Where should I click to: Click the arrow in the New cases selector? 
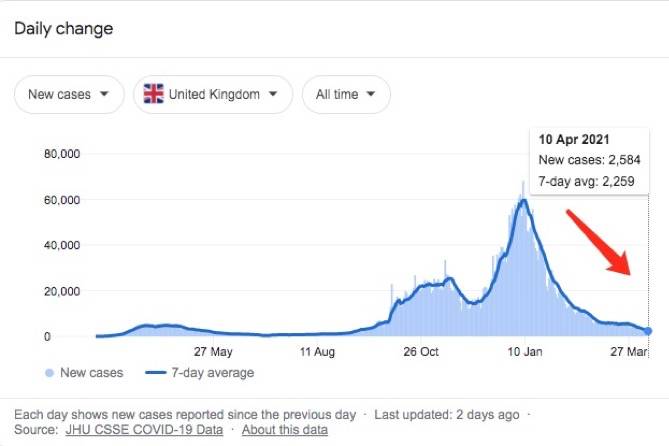pyautogui.click(x=104, y=95)
